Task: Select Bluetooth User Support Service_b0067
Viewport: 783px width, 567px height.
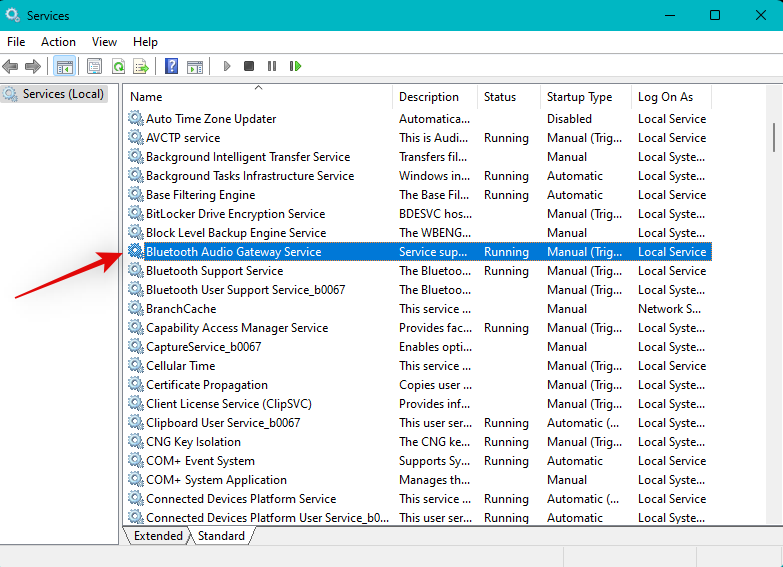Action: [x=419, y=290]
